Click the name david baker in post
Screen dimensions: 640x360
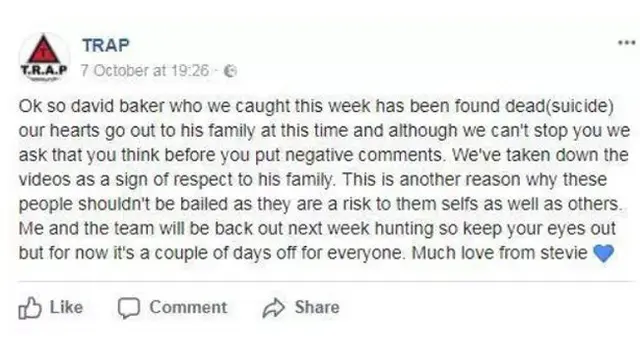pos(118,106)
